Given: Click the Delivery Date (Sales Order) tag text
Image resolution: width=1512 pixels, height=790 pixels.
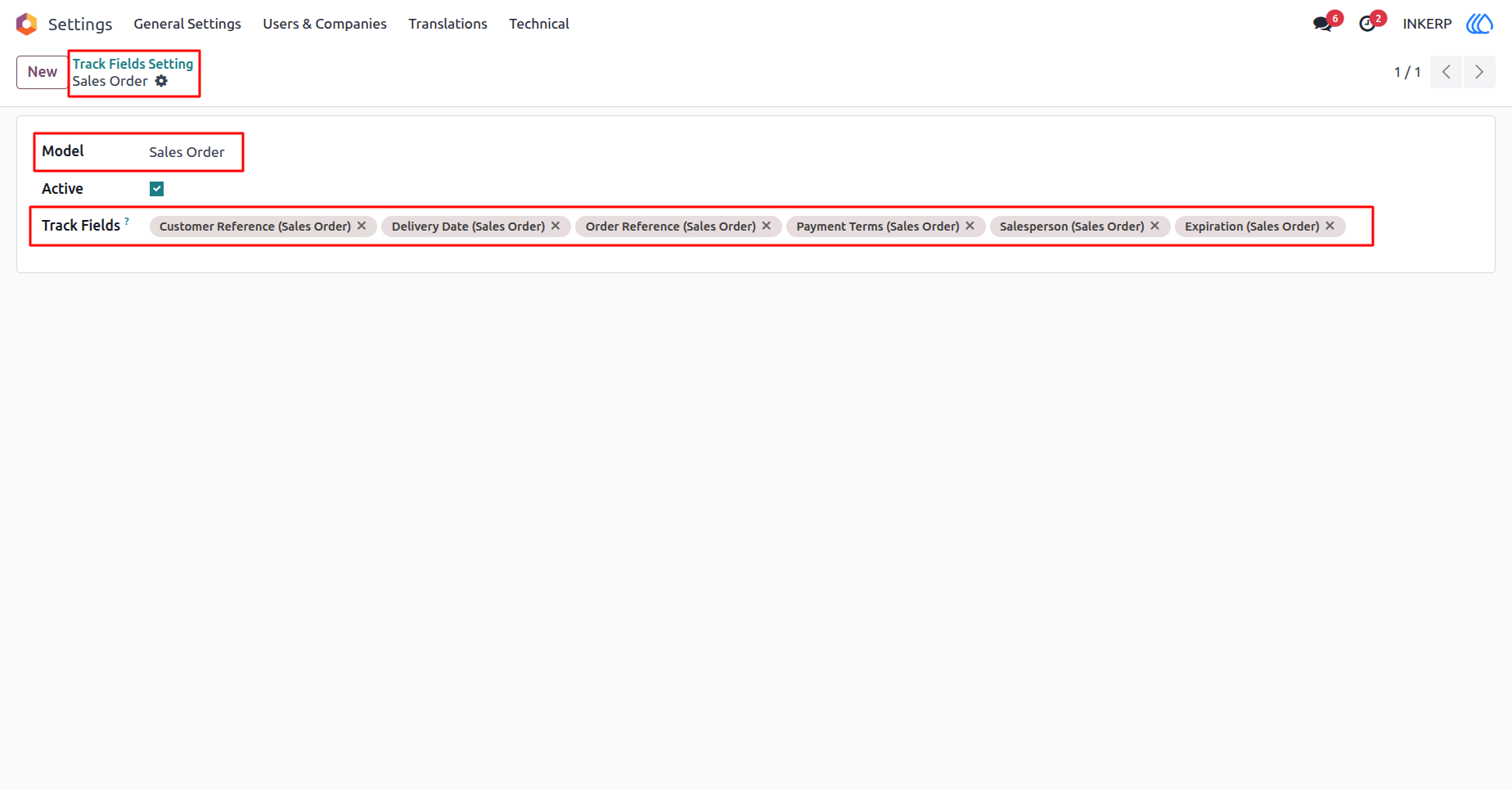Looking at the screenshot, I should [468, 227].
